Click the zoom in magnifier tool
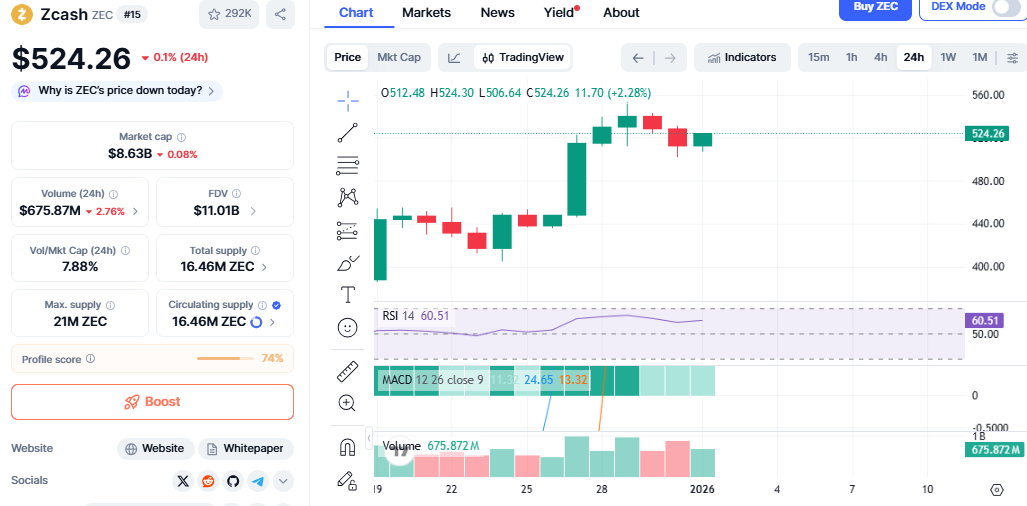 point(348,403)
